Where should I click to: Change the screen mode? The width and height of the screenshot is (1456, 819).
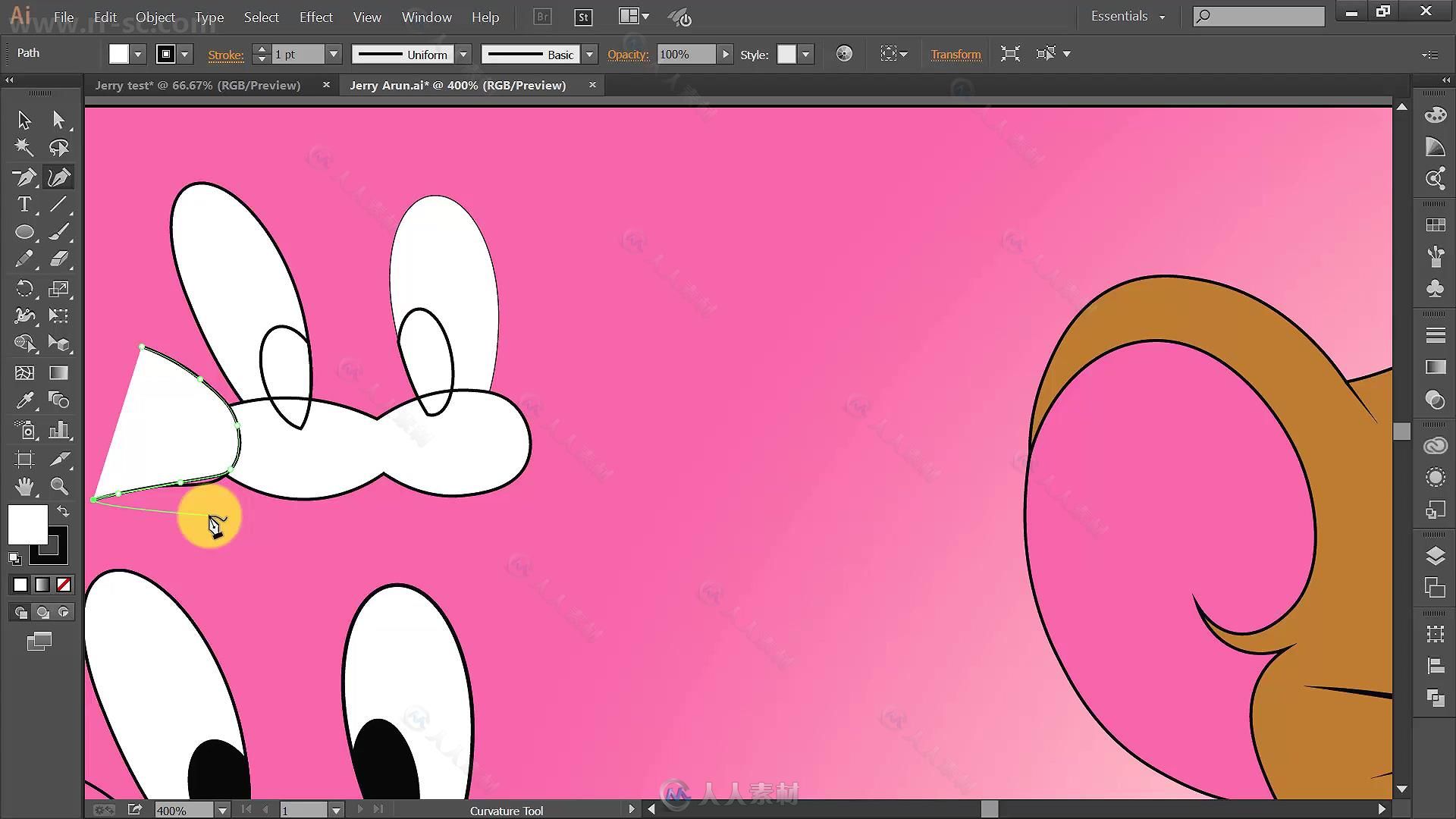39,642
